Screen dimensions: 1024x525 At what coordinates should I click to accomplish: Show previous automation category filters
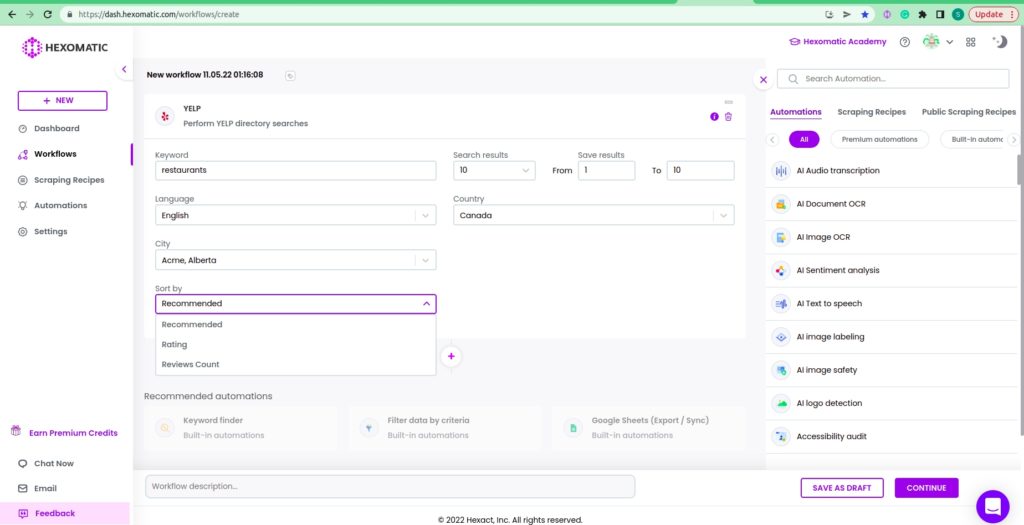[x=773, y=140]
